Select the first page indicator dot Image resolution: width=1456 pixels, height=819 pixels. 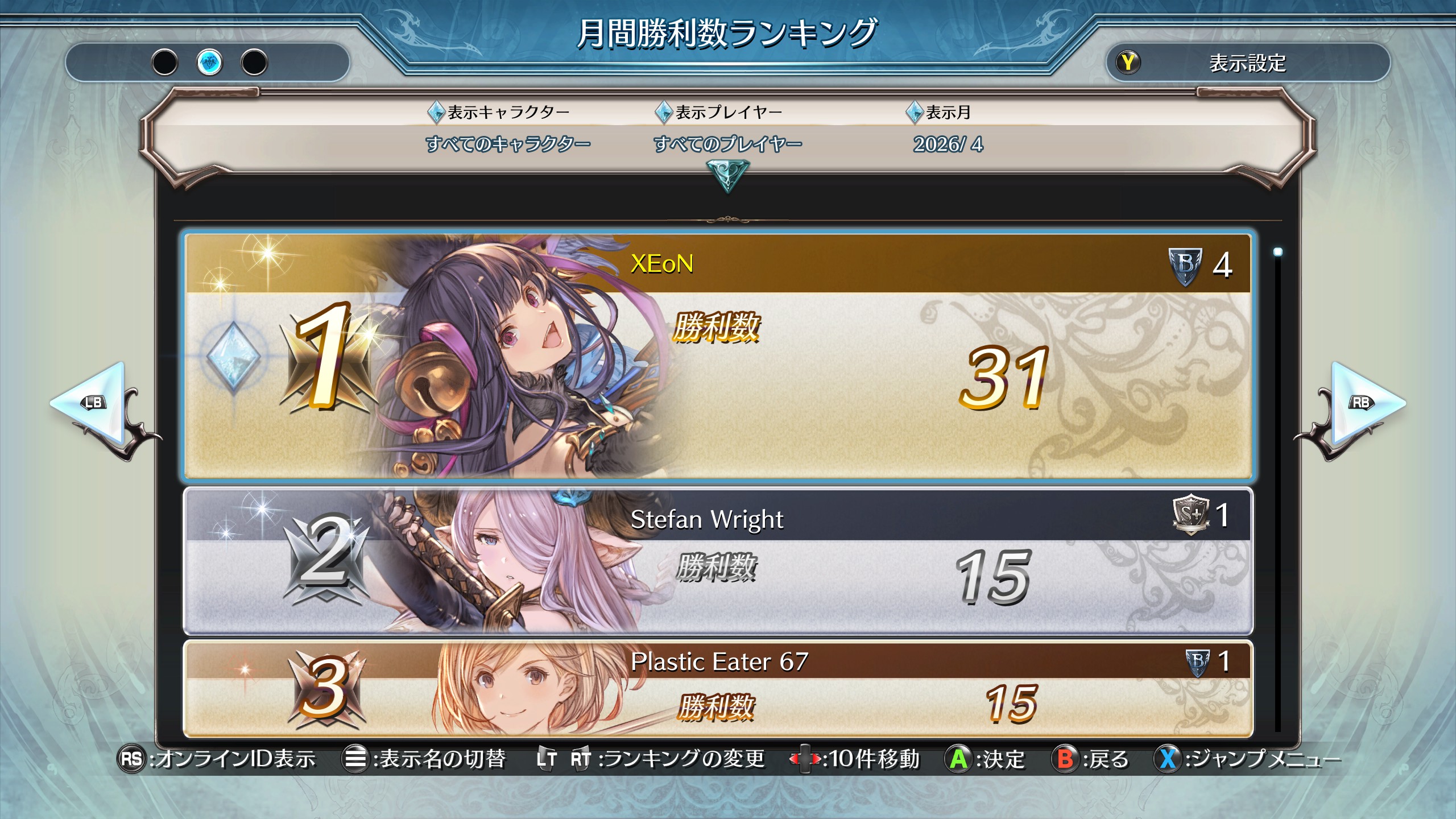[x=165, y=62]
